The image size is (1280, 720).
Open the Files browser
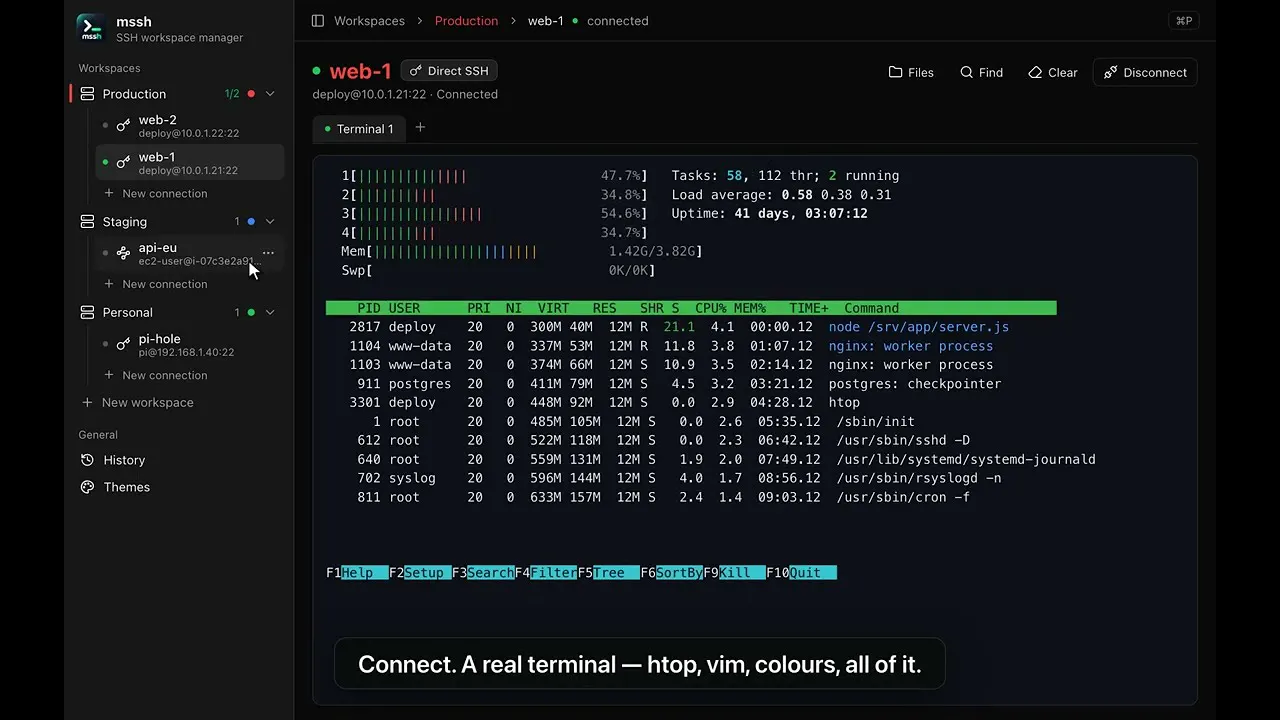click(911, 72)
